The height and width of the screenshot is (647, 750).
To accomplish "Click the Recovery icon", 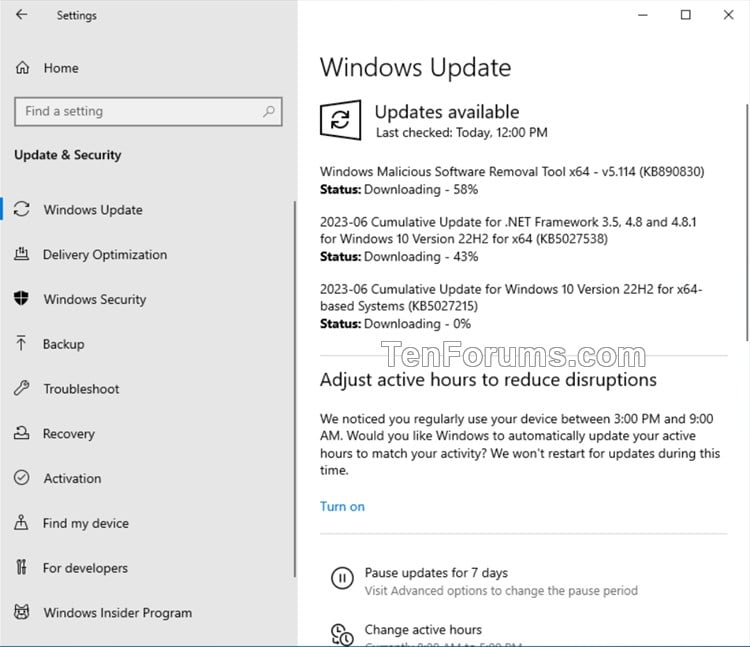I will (22, 433).
